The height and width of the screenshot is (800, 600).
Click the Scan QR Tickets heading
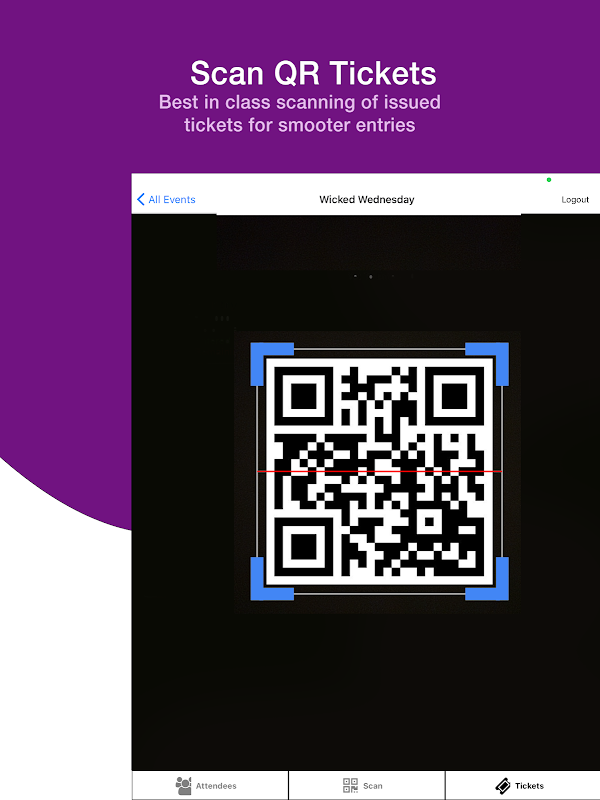(x=313, y=73)
